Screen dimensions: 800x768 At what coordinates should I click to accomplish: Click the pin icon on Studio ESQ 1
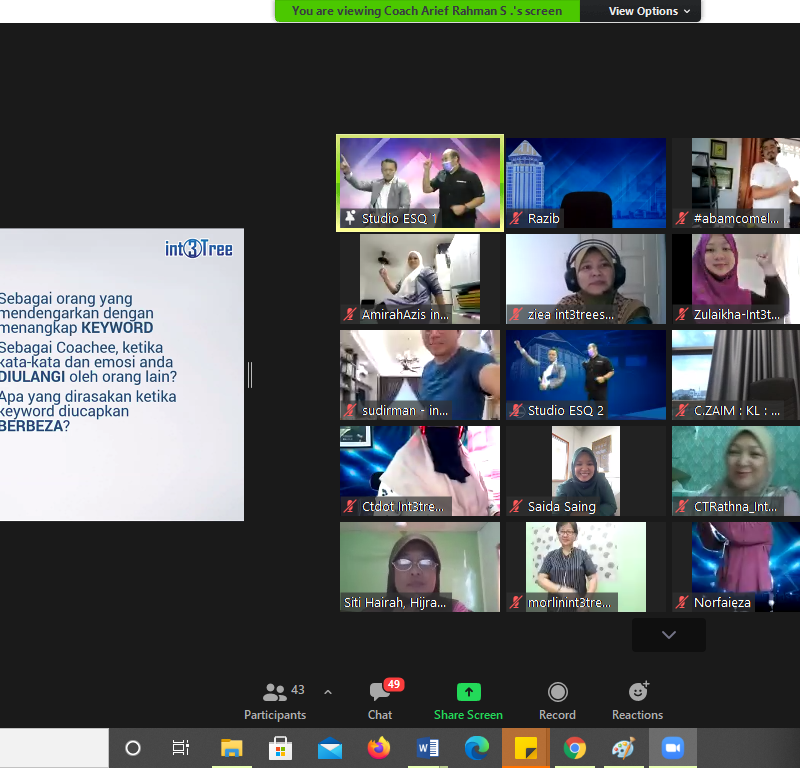(x=350, y=218)
